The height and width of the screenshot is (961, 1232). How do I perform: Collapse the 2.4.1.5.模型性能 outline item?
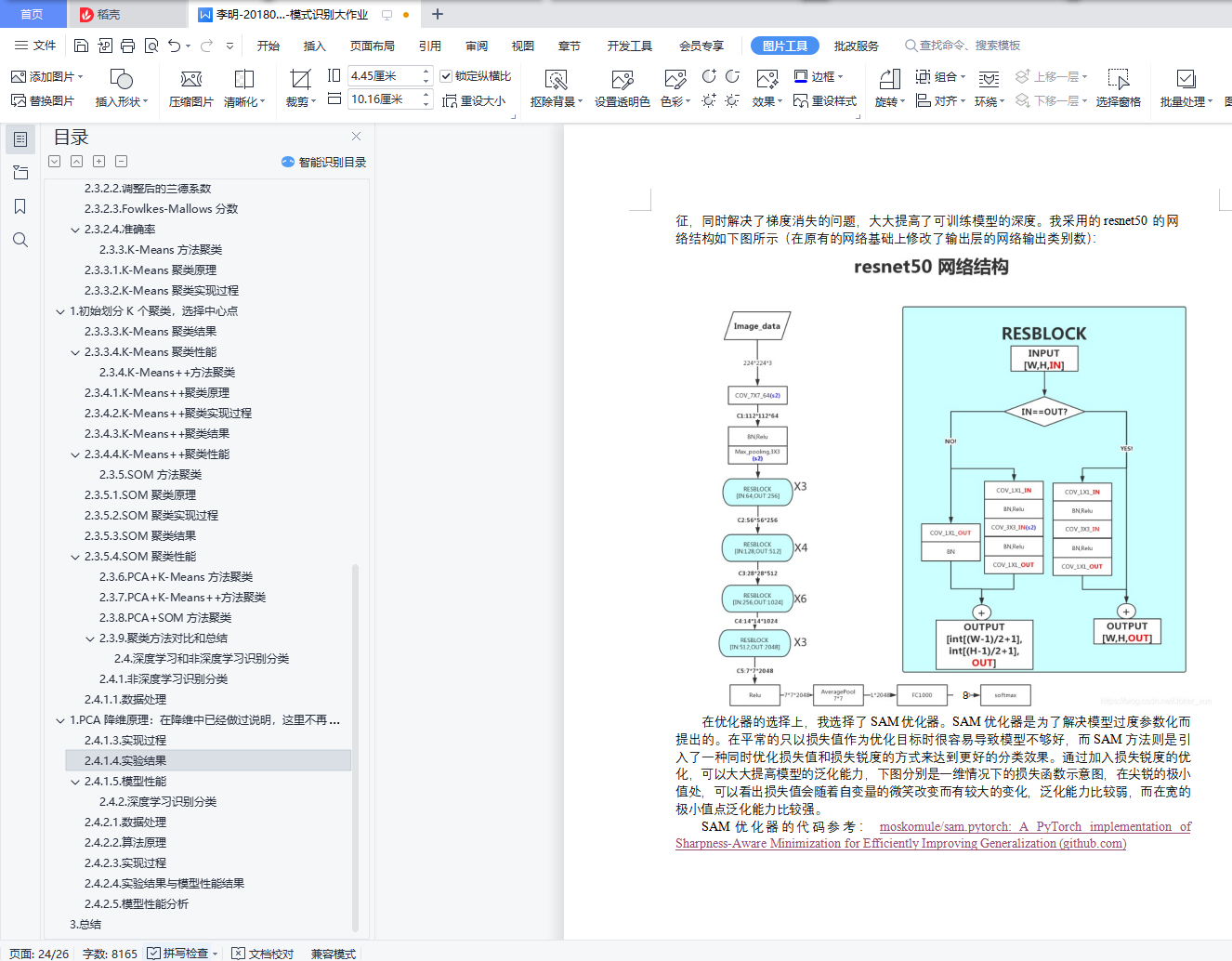click(75, 782)
